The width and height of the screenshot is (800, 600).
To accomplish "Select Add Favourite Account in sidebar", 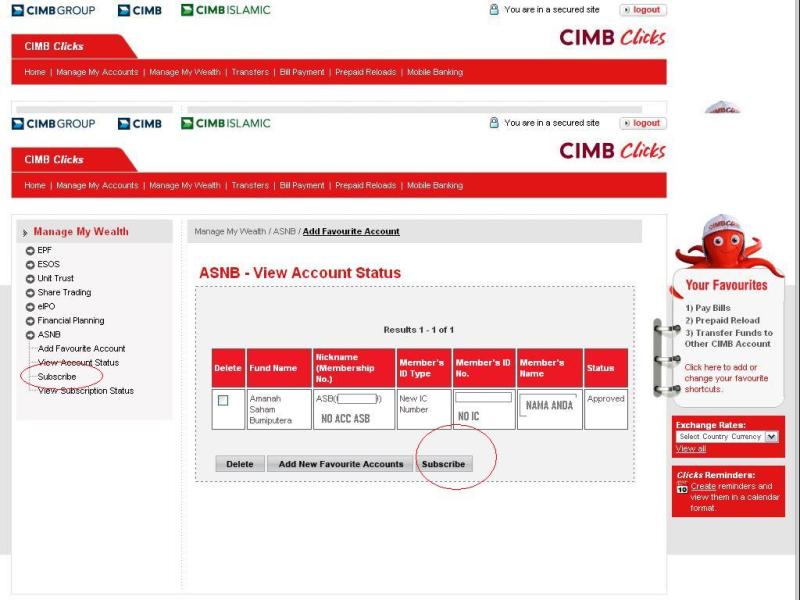I will (81, 348).
